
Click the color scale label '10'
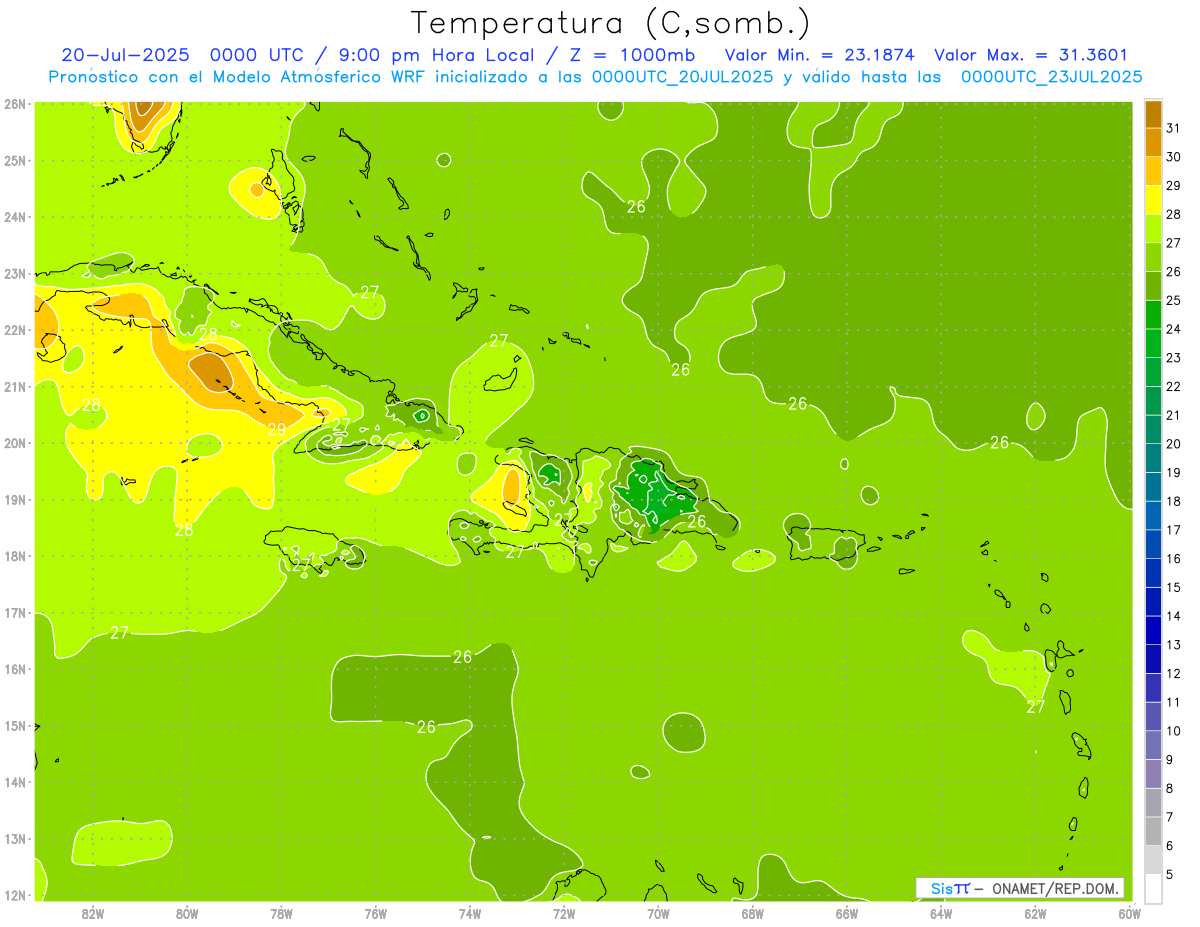(x=1173, y=731)
